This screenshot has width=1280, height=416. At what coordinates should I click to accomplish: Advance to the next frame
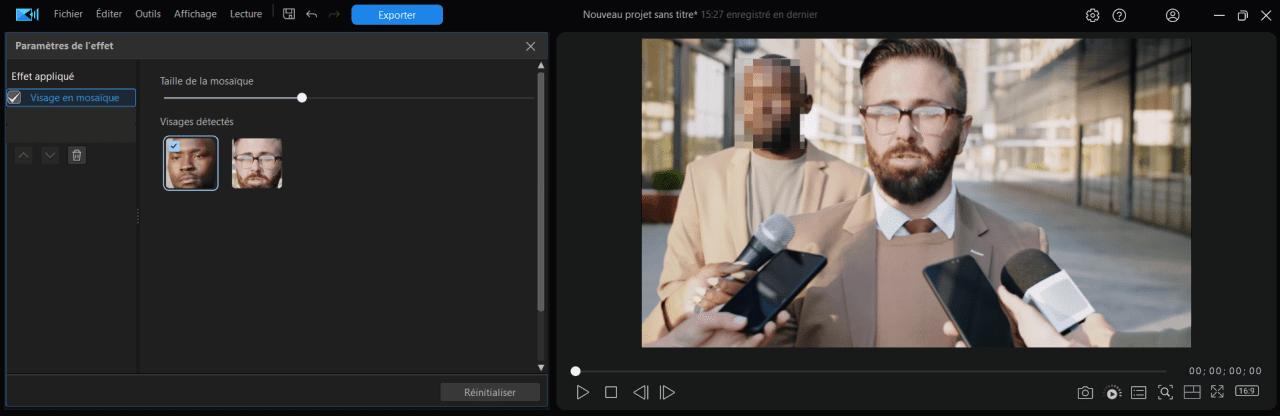(667, 392)
